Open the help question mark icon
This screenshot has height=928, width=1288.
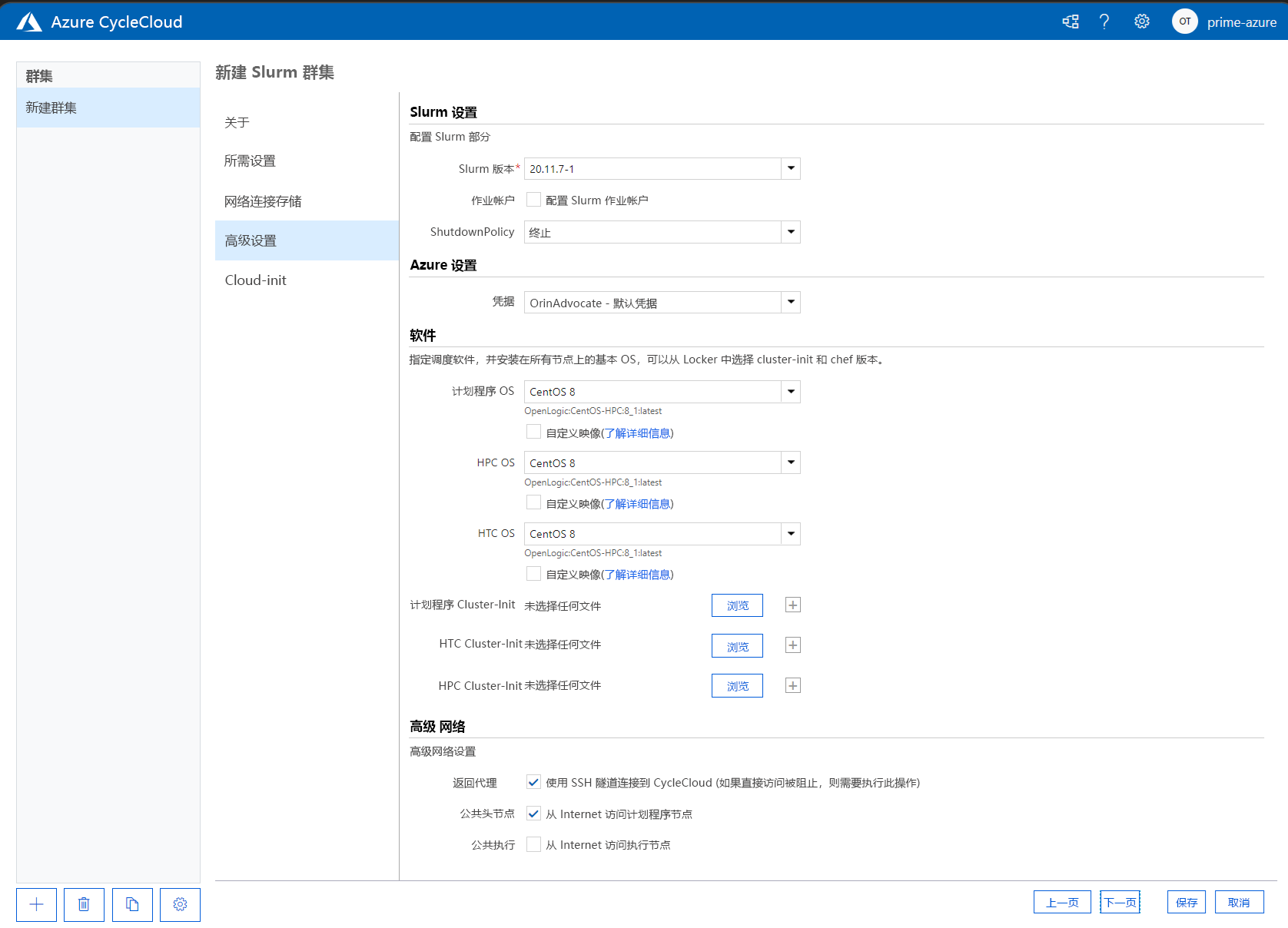pos(1104,22)
